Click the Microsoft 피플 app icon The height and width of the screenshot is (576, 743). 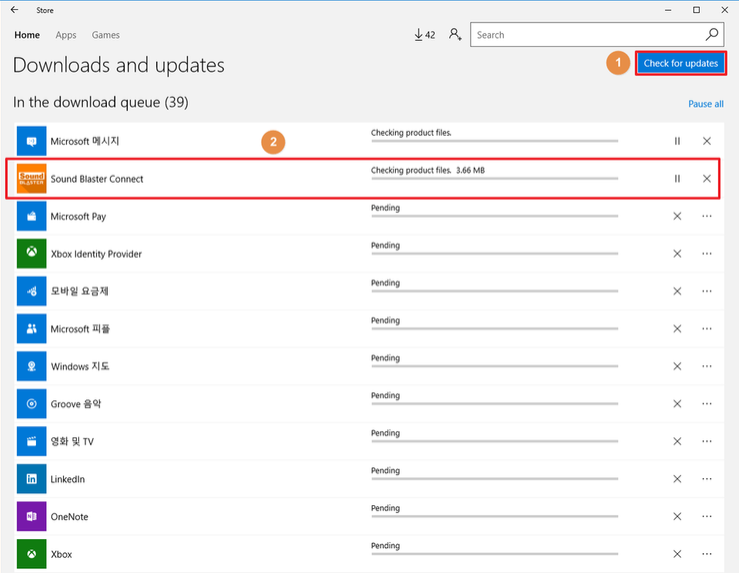click(x=31, y=329)
